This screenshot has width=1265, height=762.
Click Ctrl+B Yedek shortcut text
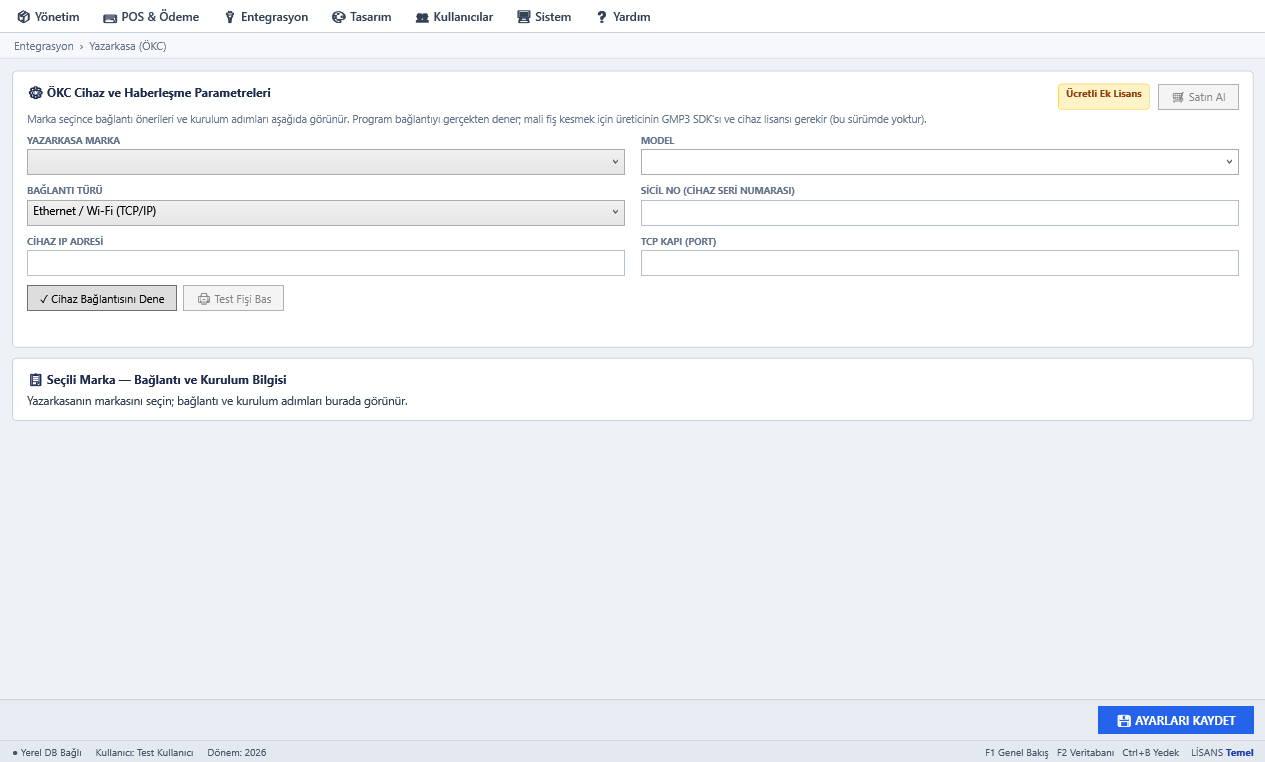(x=1151, y=752)
